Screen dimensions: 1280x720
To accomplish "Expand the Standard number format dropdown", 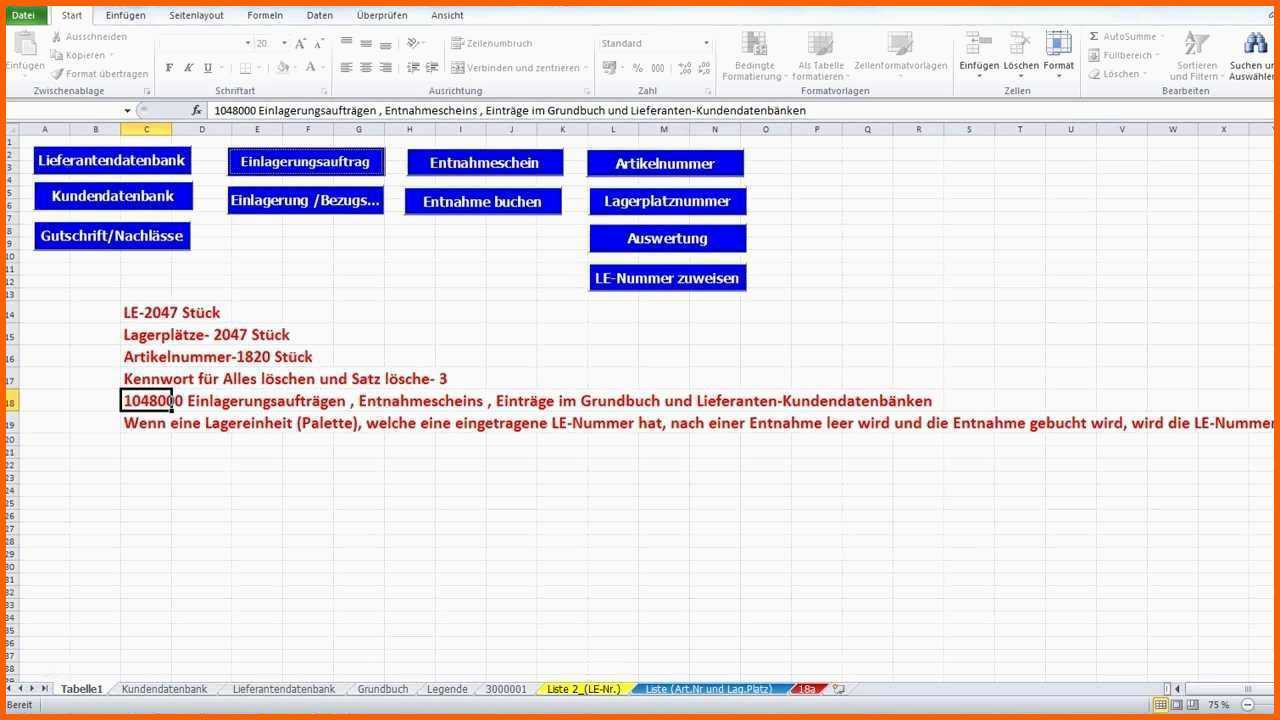I will [706, 44].
